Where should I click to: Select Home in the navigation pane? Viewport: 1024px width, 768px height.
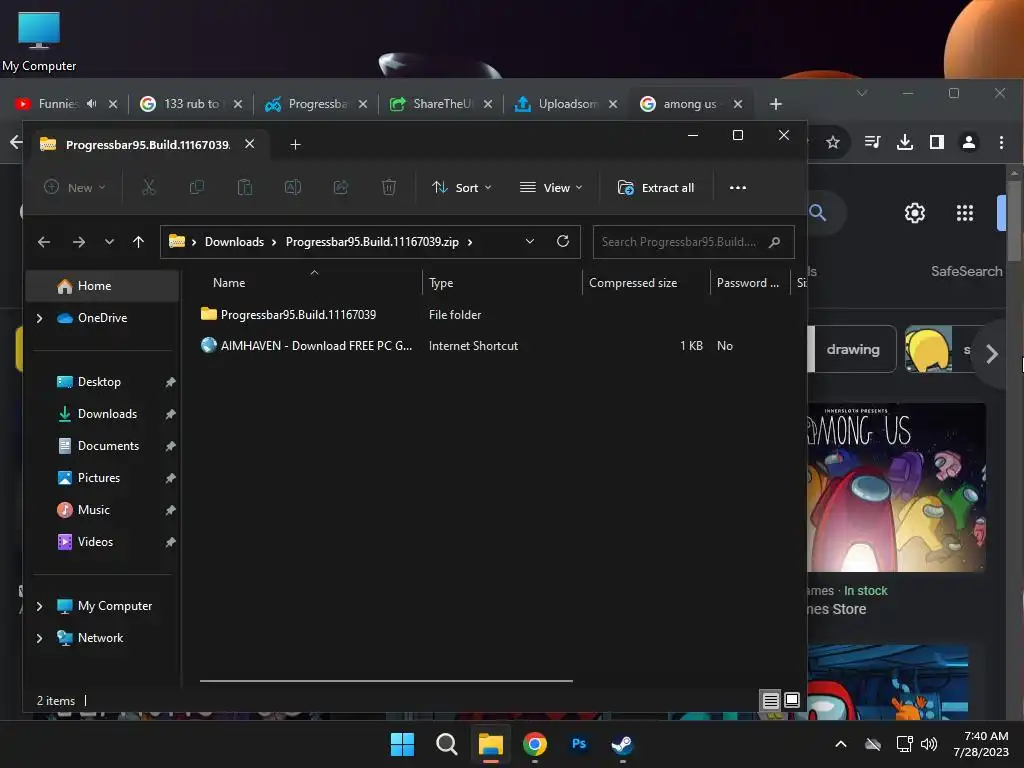102,286
